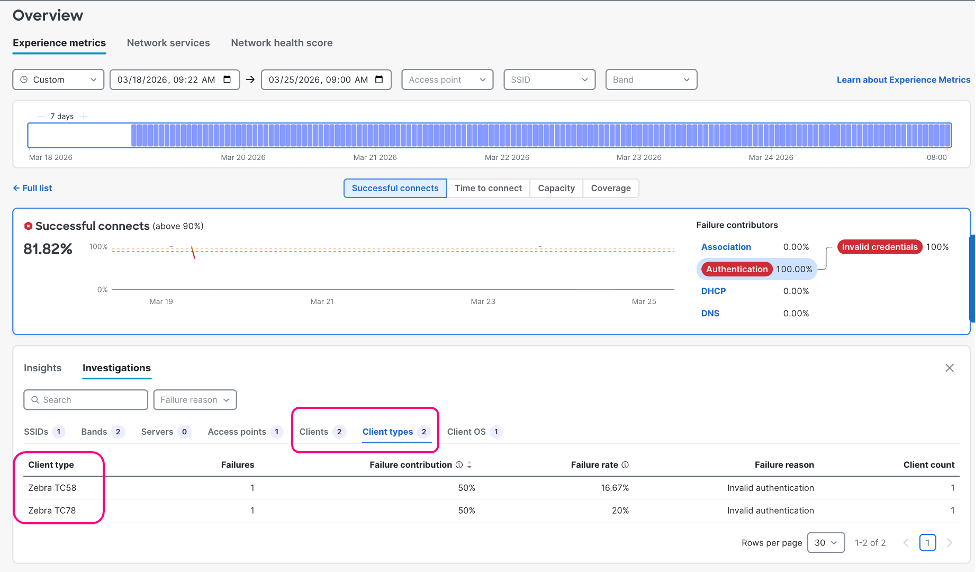Close the Investigations panel with X
976x572 pixels.
(949, 368)
